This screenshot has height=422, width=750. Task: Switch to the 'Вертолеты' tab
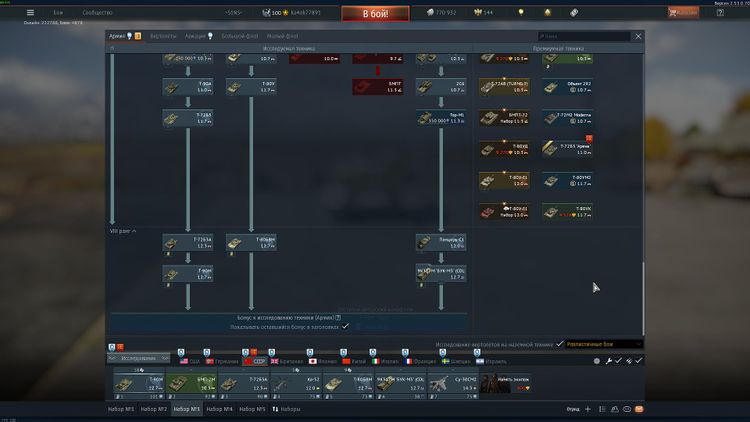click(x=163, y=36)
